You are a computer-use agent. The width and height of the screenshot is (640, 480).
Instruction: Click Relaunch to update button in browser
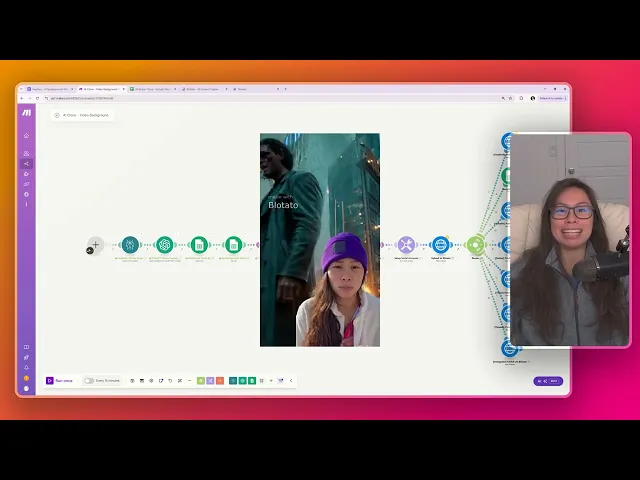click(x=552, y=98)
